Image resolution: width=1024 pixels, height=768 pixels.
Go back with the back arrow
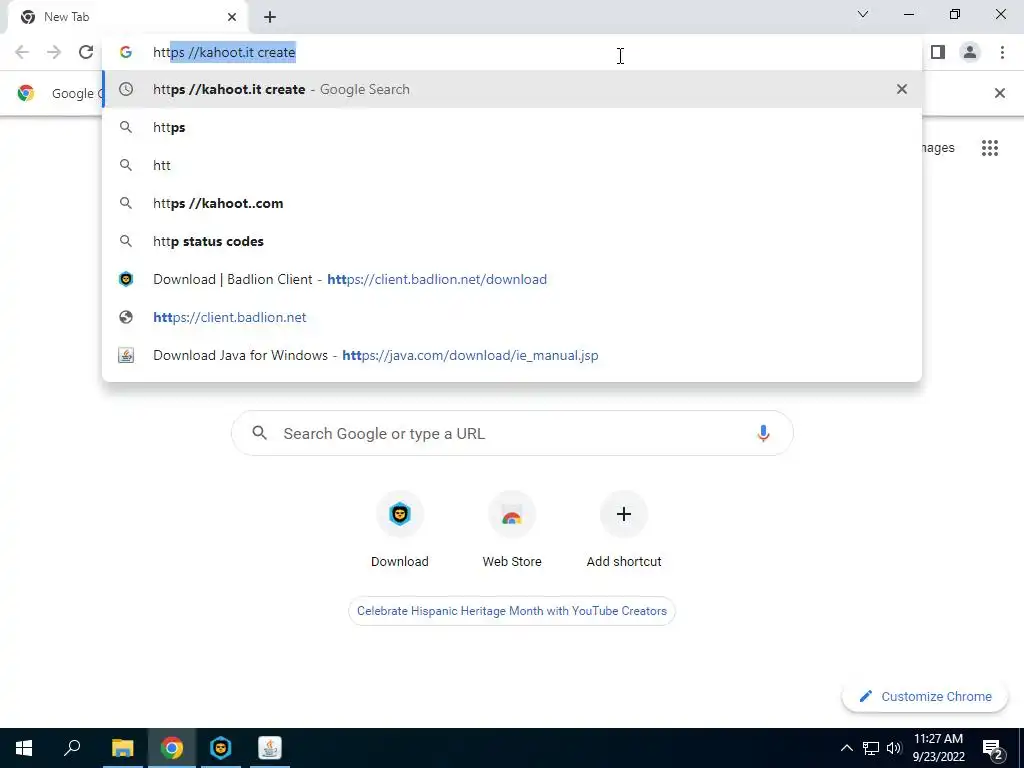(x=22, y=52)
